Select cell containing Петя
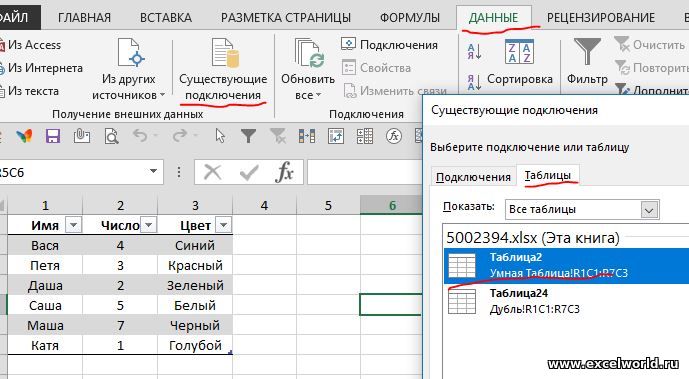The width and height of the screenshot is (689, 379). [45, 265]
